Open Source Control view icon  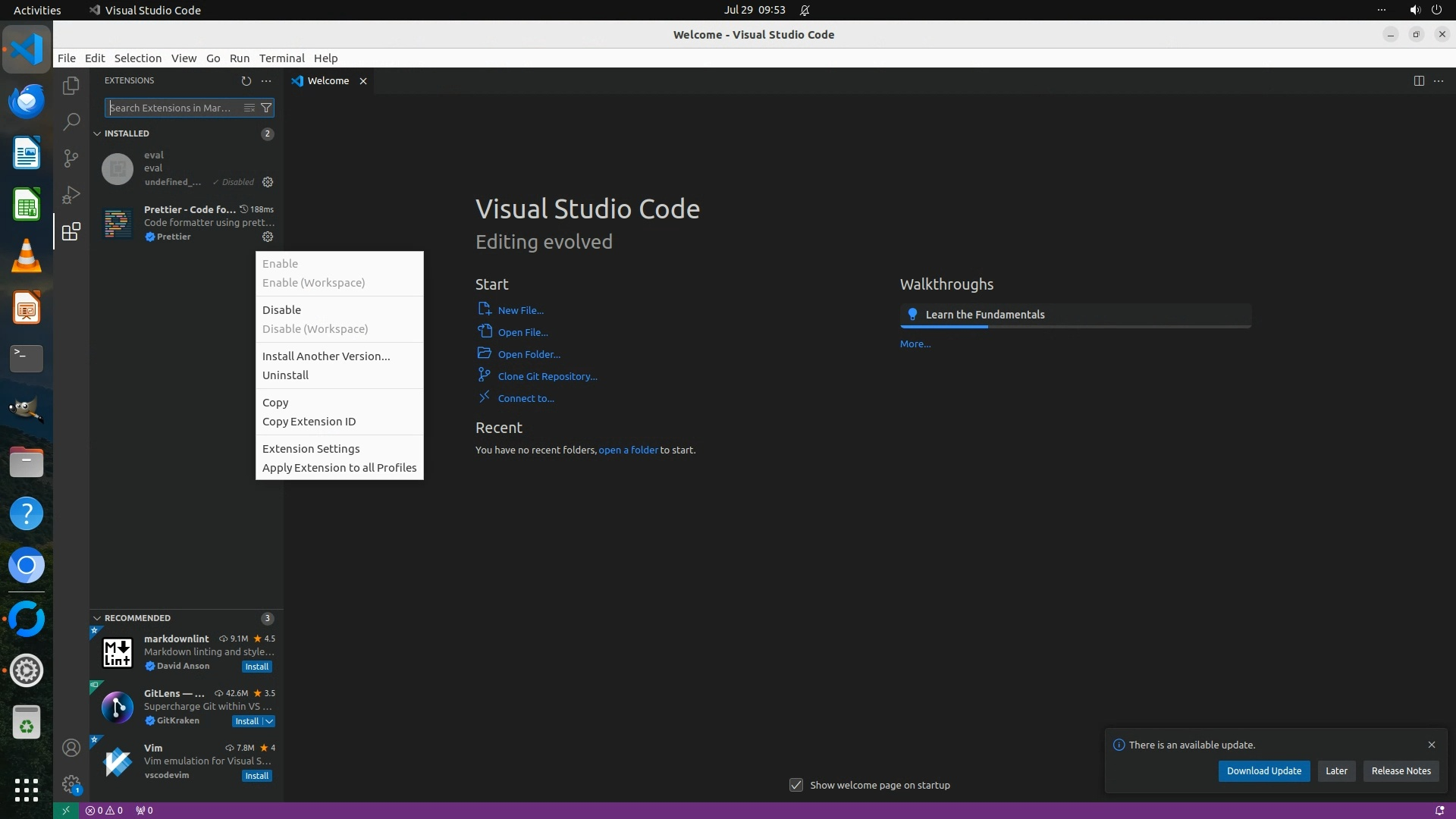coord(71,158)
